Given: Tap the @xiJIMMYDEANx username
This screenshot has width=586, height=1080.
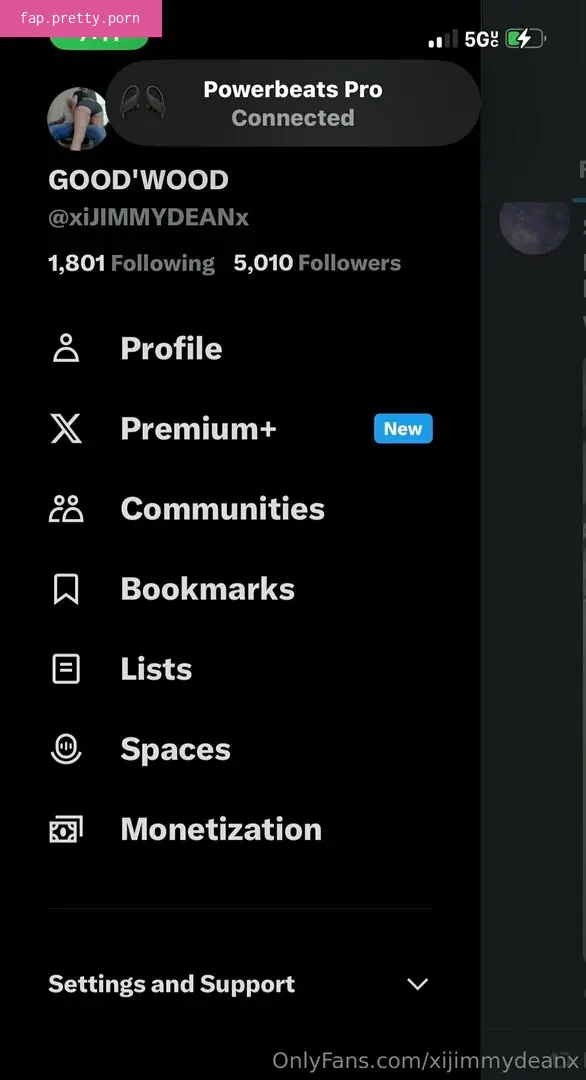Looking at the screenshot, I should coord(148,218).
